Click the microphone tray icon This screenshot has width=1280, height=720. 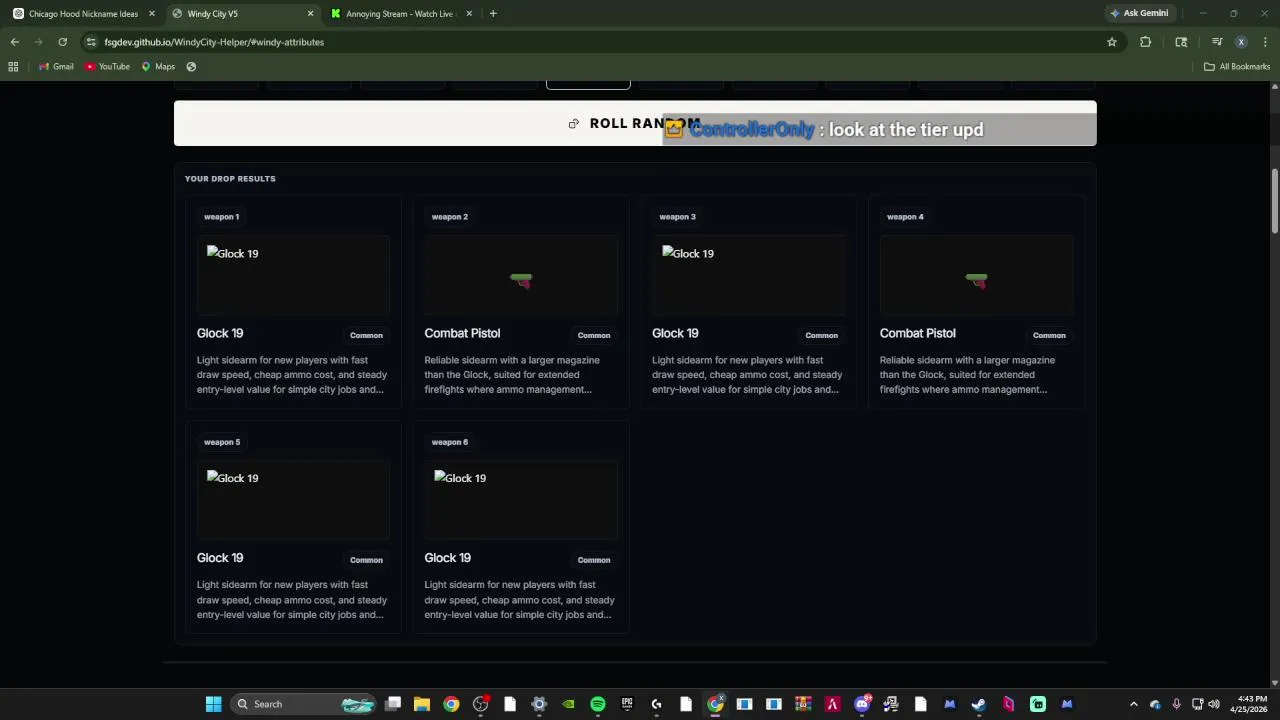click(1176, 704)
